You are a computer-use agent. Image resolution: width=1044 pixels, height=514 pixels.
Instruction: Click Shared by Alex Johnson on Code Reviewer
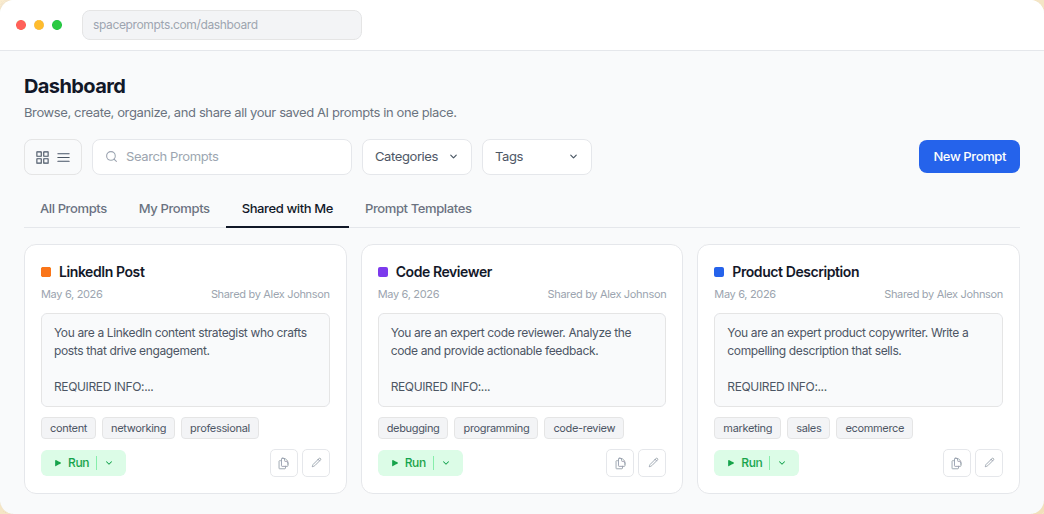click(x=607, y=294)
